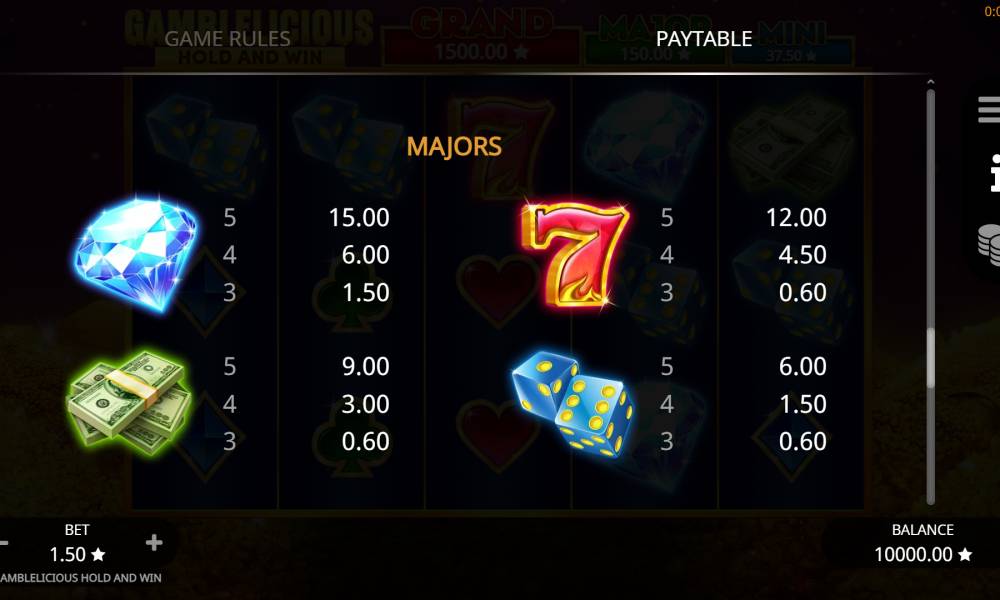Click the Gamblelicious Hold and Win title text

(x=81, y=578)
